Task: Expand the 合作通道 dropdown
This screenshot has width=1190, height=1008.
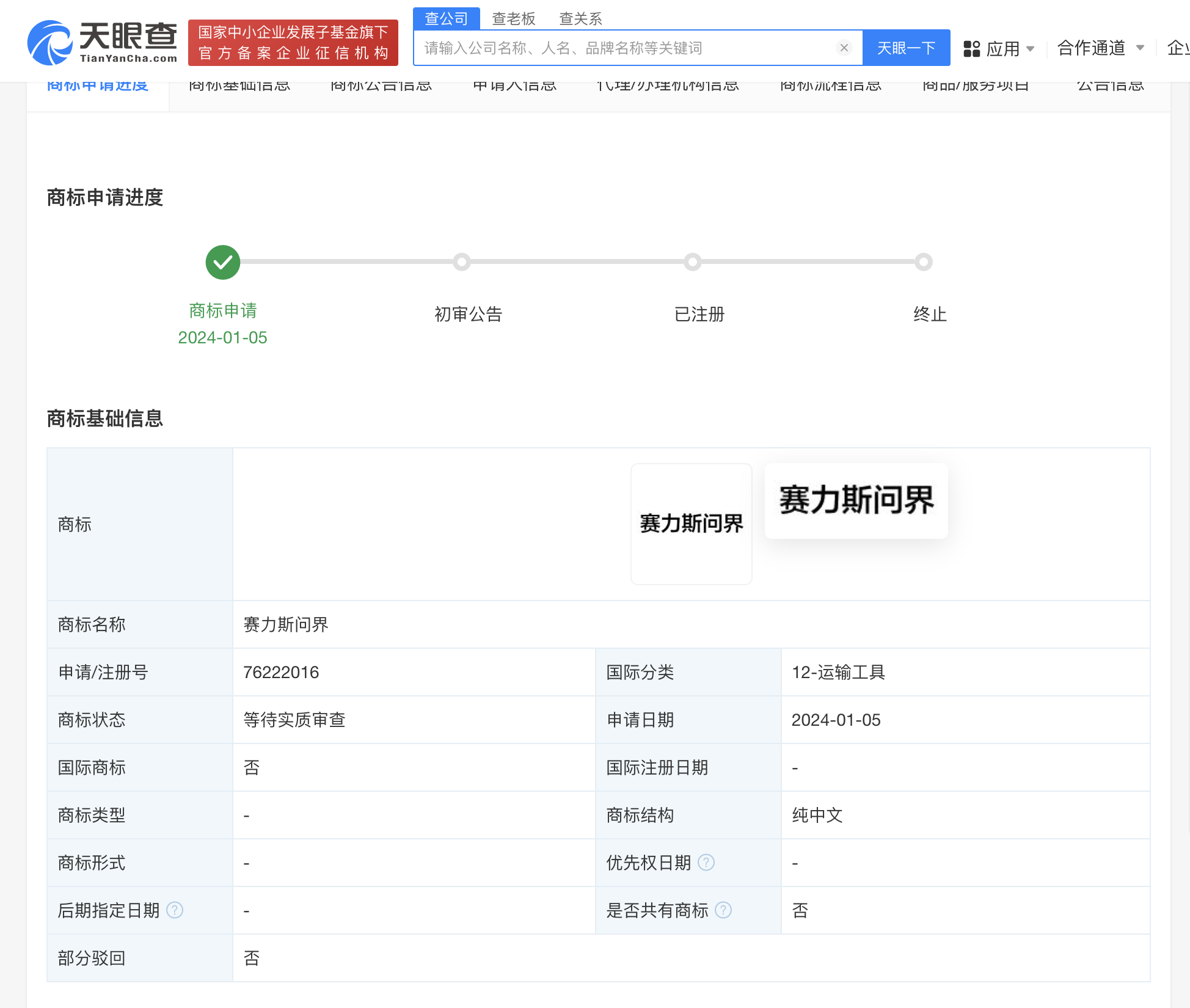Action: (1100, 48)
